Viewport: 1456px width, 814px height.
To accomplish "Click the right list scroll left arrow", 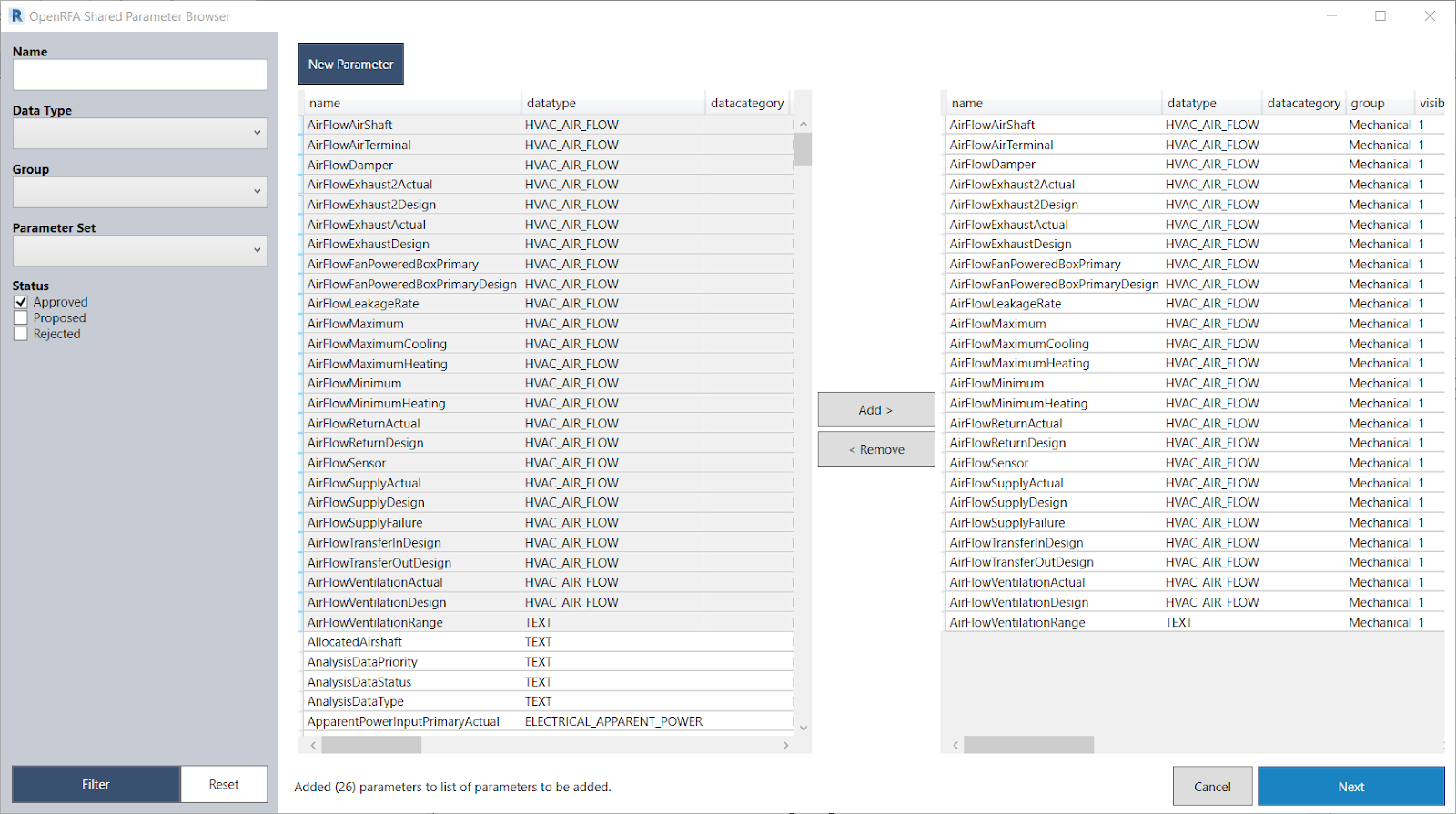I will (x=955, y=745).
